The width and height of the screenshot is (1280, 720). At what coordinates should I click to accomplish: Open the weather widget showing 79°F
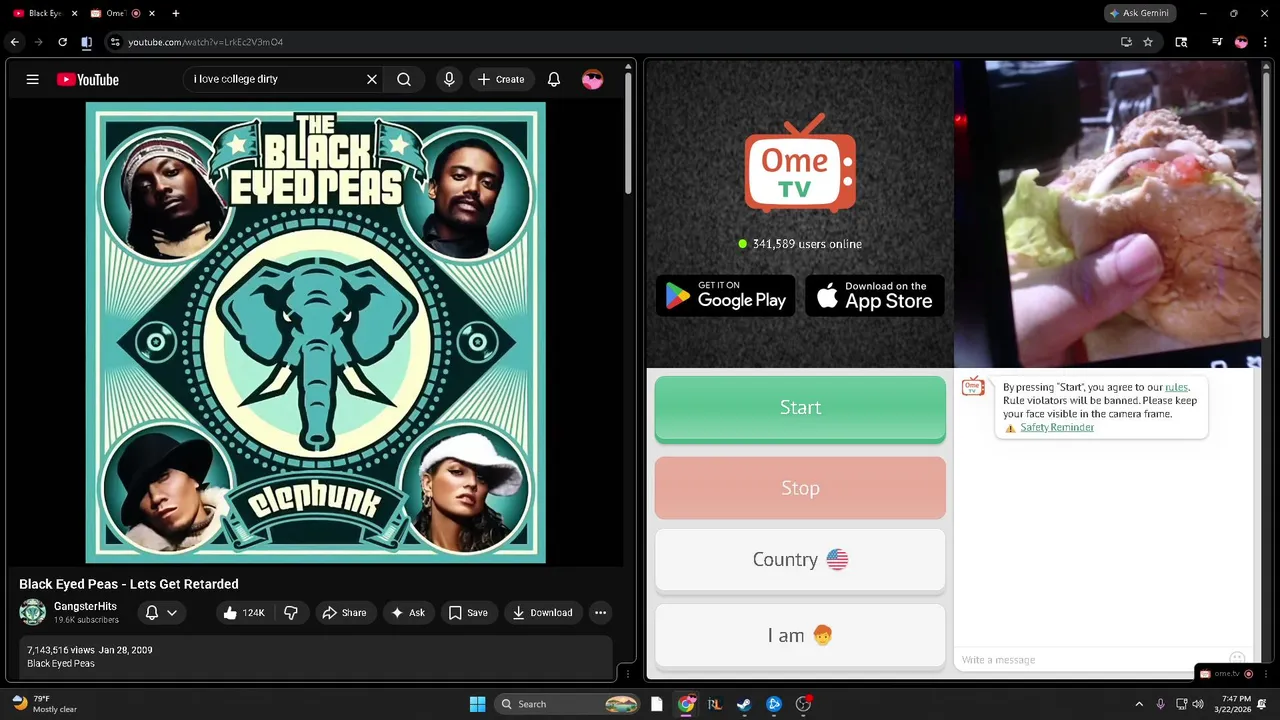[x=45, y=704]
